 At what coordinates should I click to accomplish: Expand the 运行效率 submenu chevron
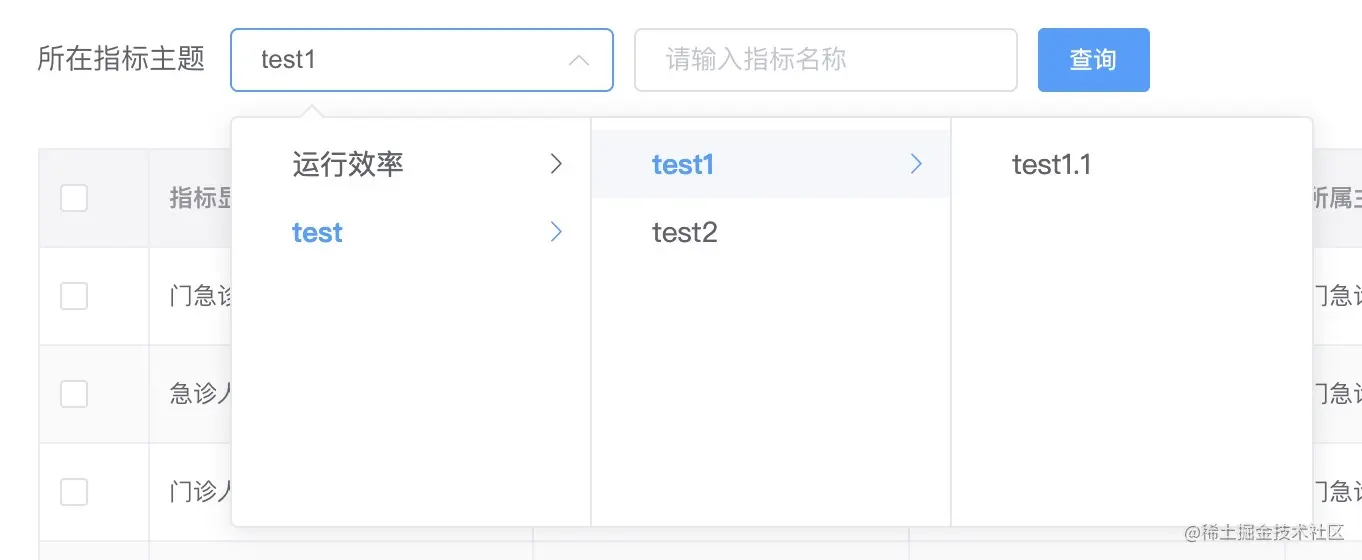coord(557,164)
